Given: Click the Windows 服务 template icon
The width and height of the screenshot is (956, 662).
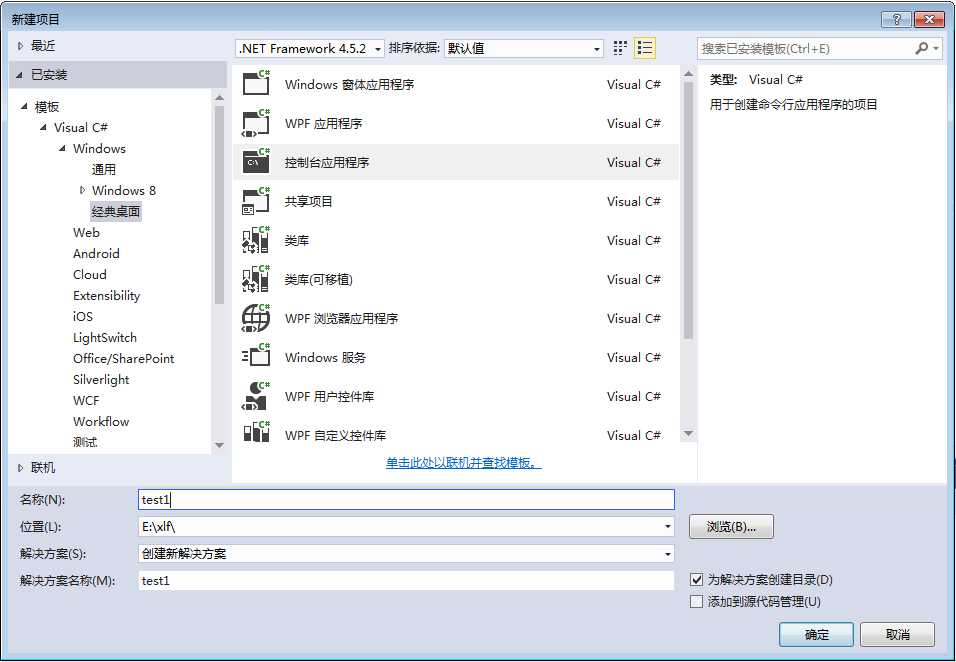Looking at the screenshot, I should pyautogui.click(x=256, y=357).
